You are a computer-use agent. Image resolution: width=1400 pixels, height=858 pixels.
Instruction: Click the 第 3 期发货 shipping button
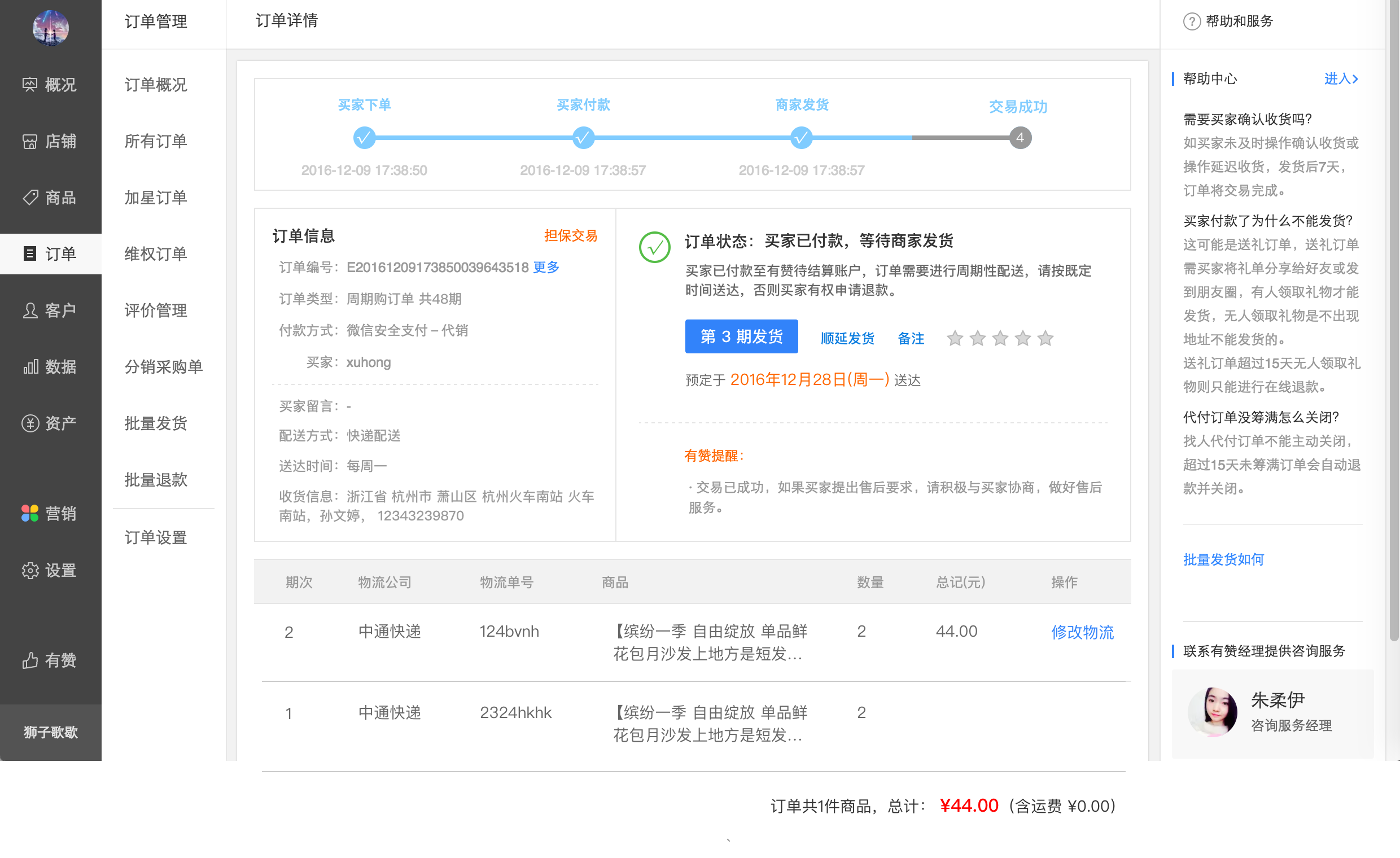[741, 336]
